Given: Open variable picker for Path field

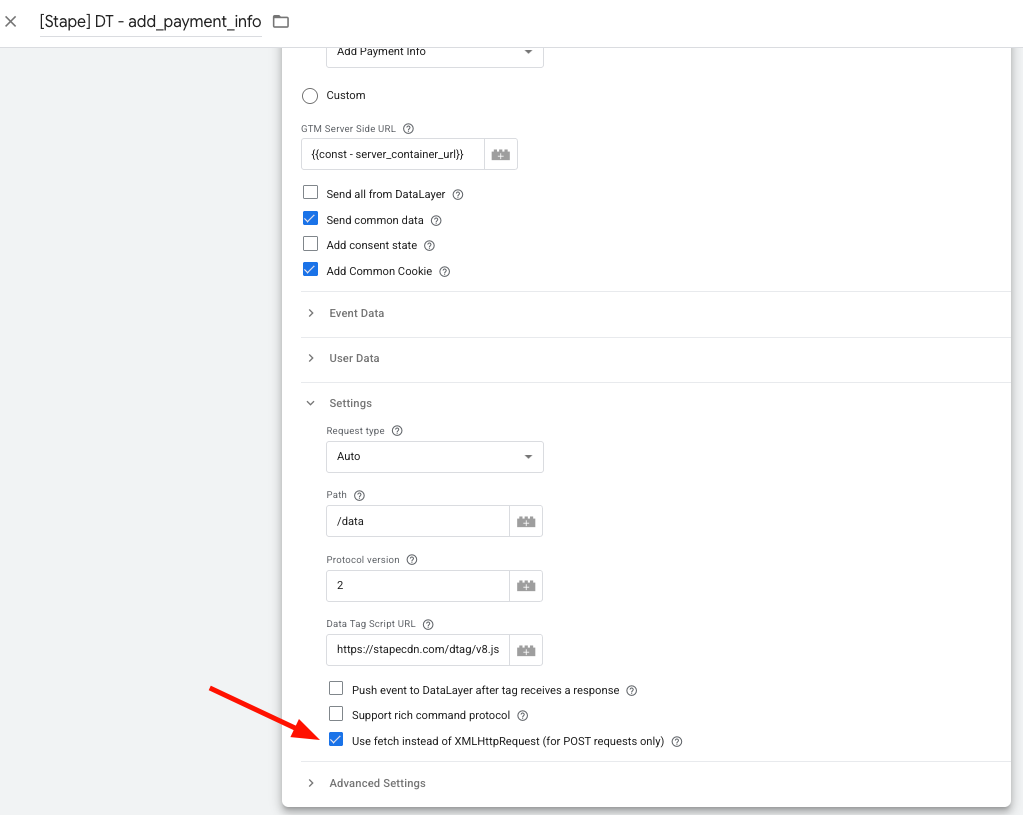Looking at the screenshot, I should 526,521.
